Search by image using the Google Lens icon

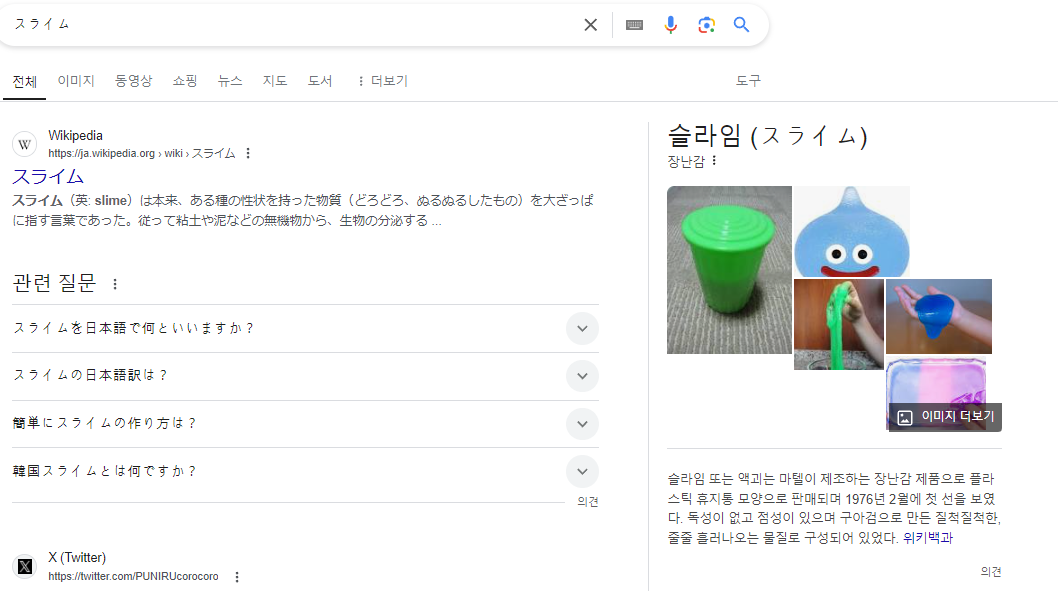[706, 24]
